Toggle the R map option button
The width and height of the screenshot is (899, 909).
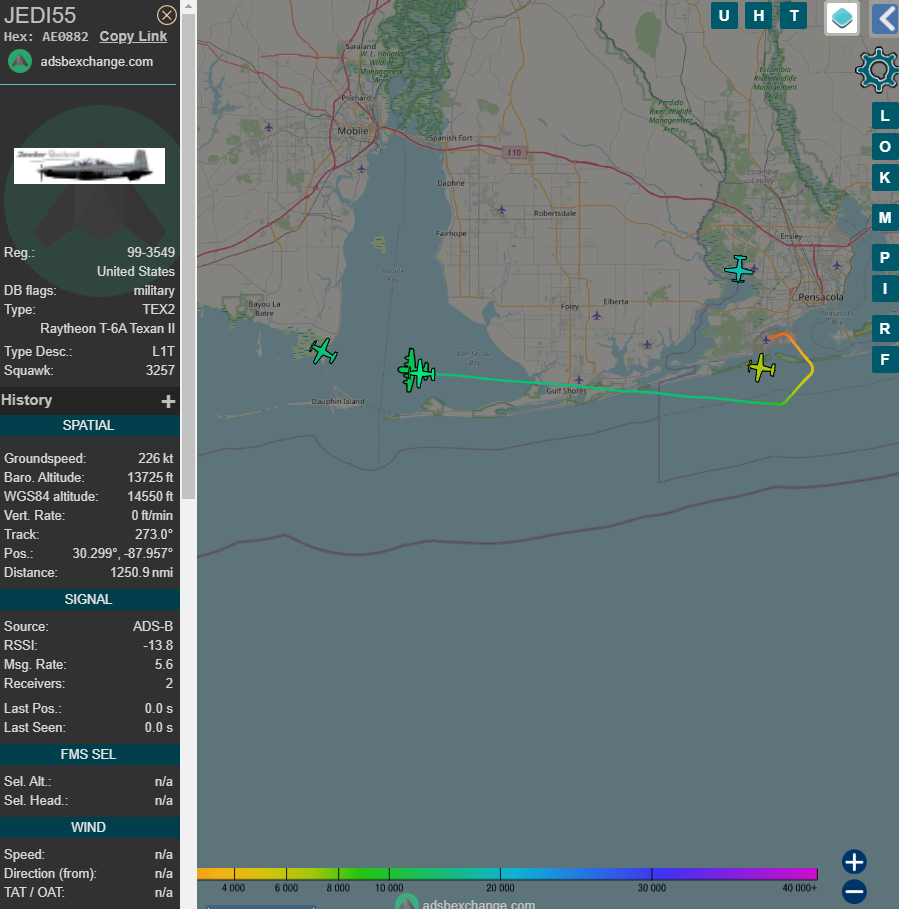885,329
